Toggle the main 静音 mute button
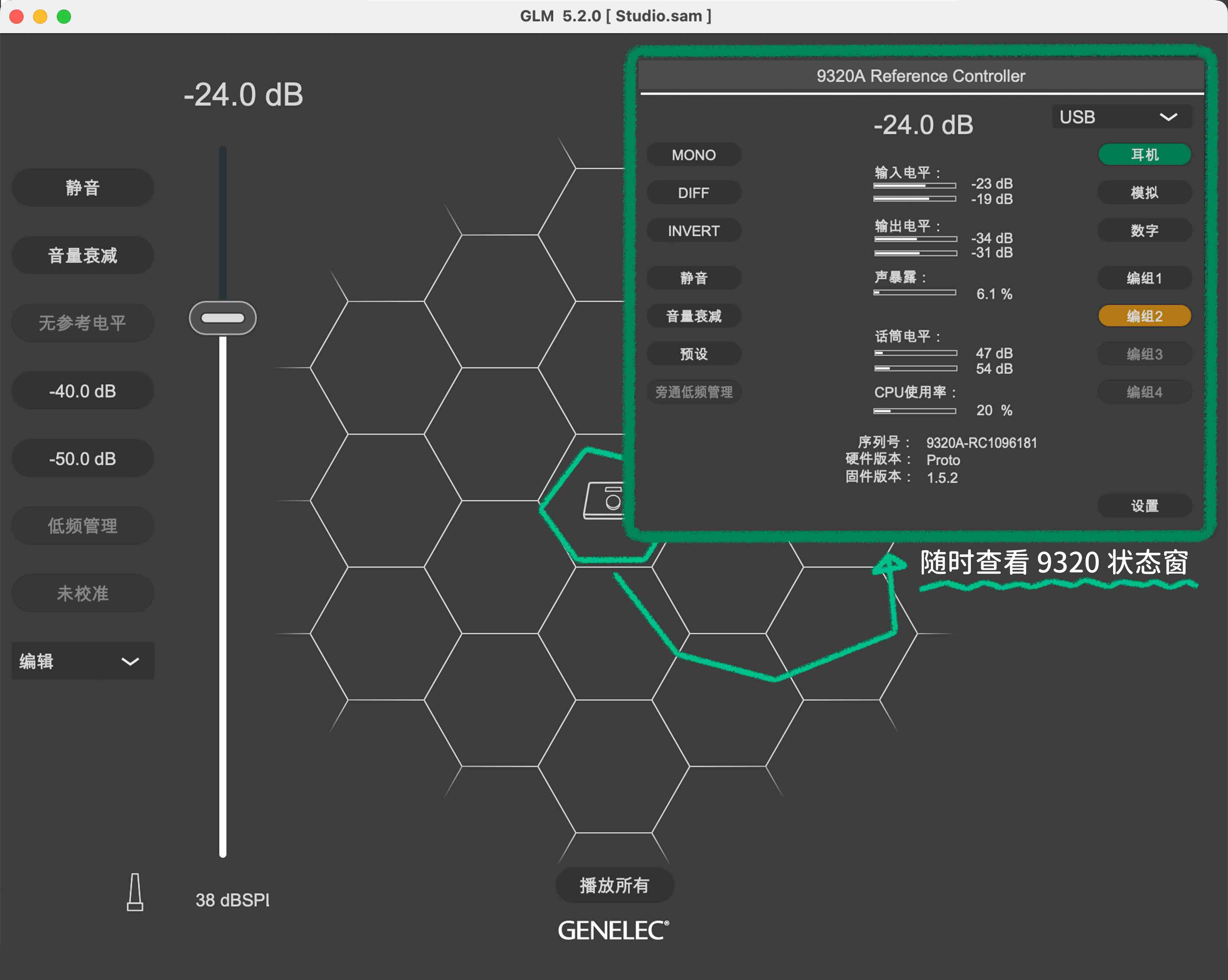1228x980 pixels. [83, 188]
